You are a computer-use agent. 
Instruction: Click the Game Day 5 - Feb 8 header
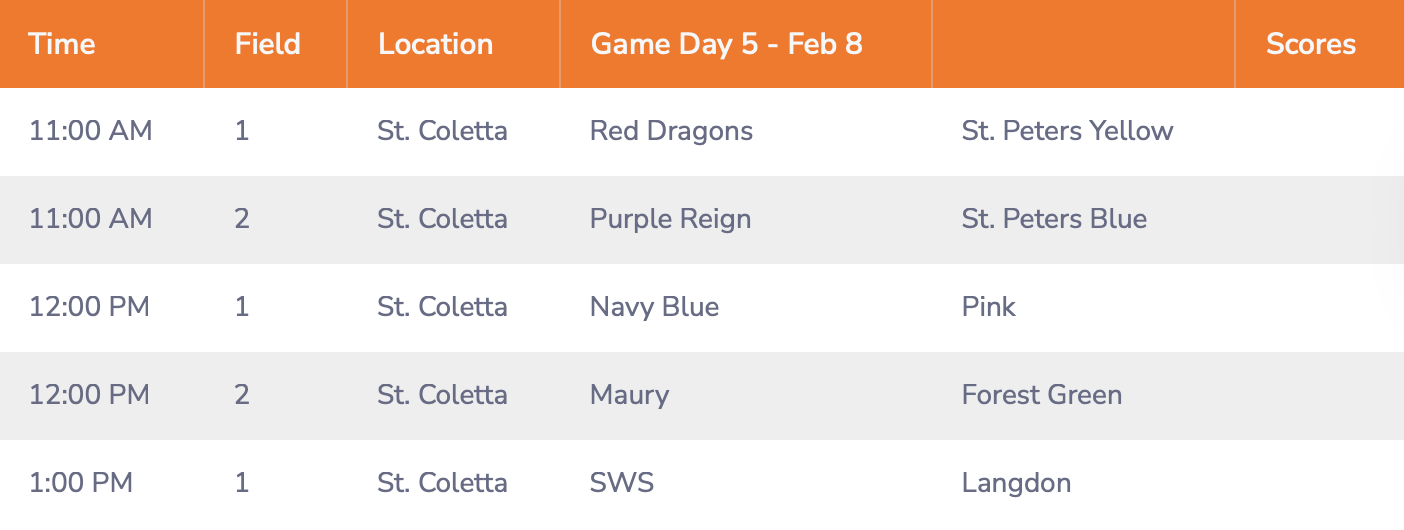click(x=726, y=44)
